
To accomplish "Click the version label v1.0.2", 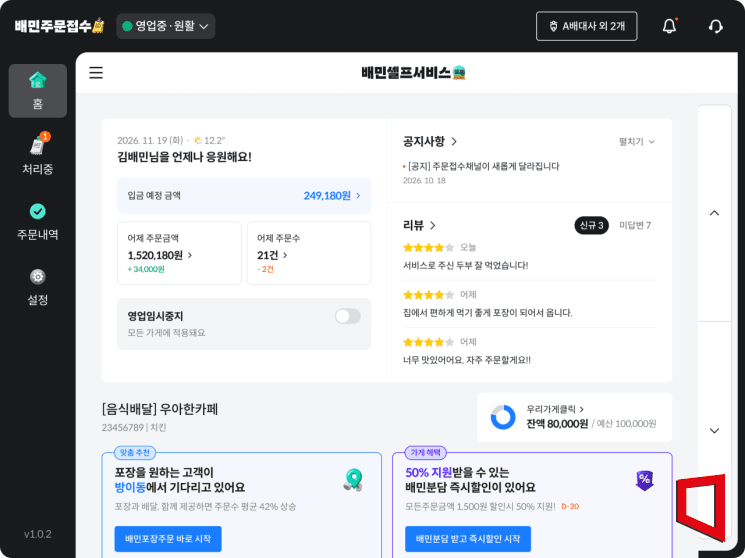I will pos(38,534).
